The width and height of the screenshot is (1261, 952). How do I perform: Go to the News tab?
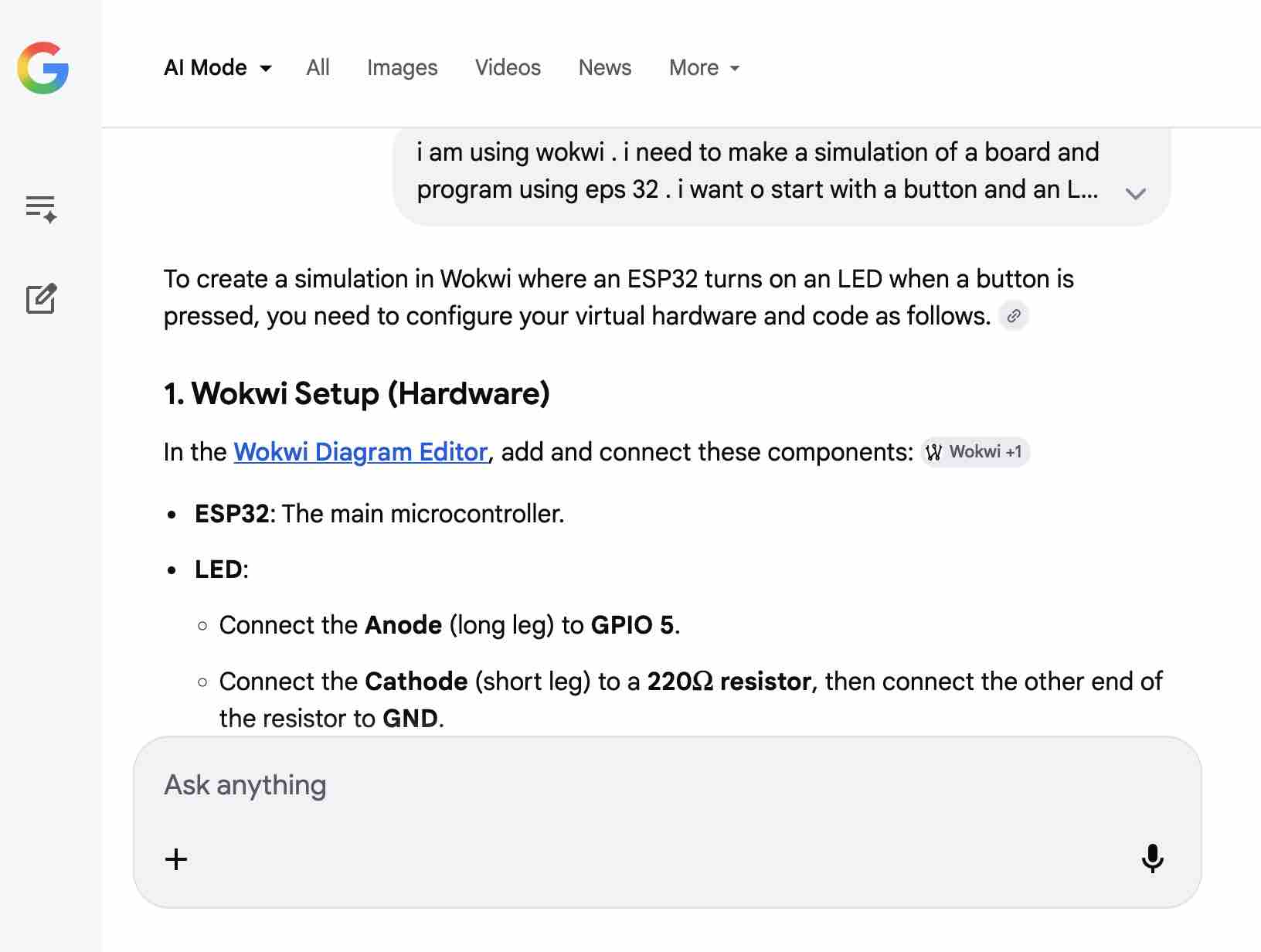point(605,68)
